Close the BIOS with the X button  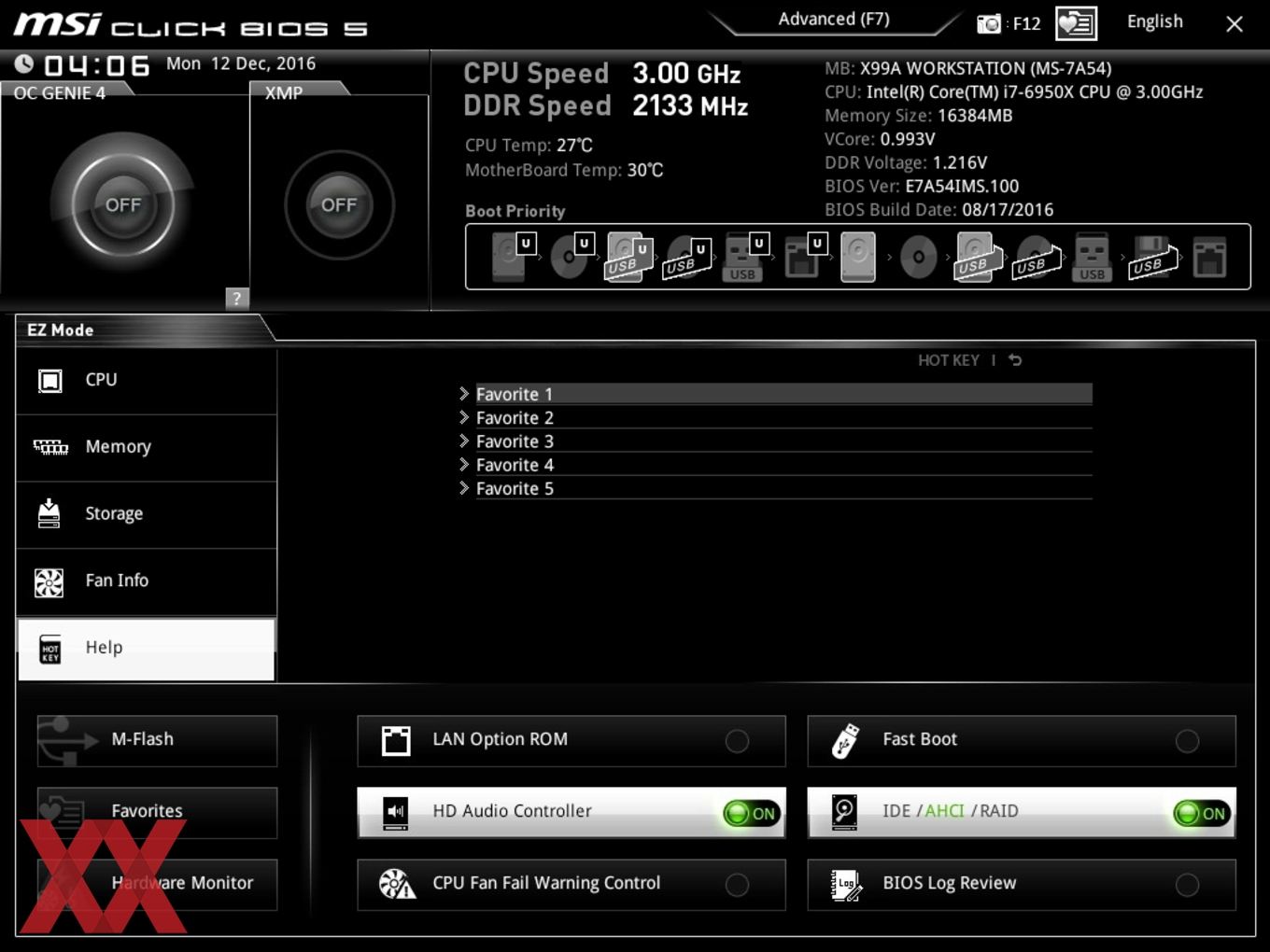click(1235, 24)
